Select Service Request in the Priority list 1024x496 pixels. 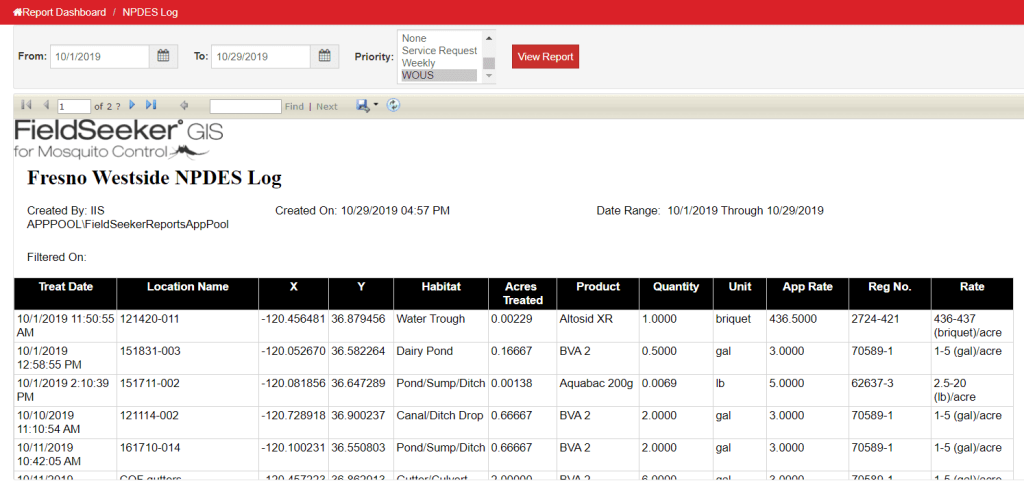[x=441, y=51]
